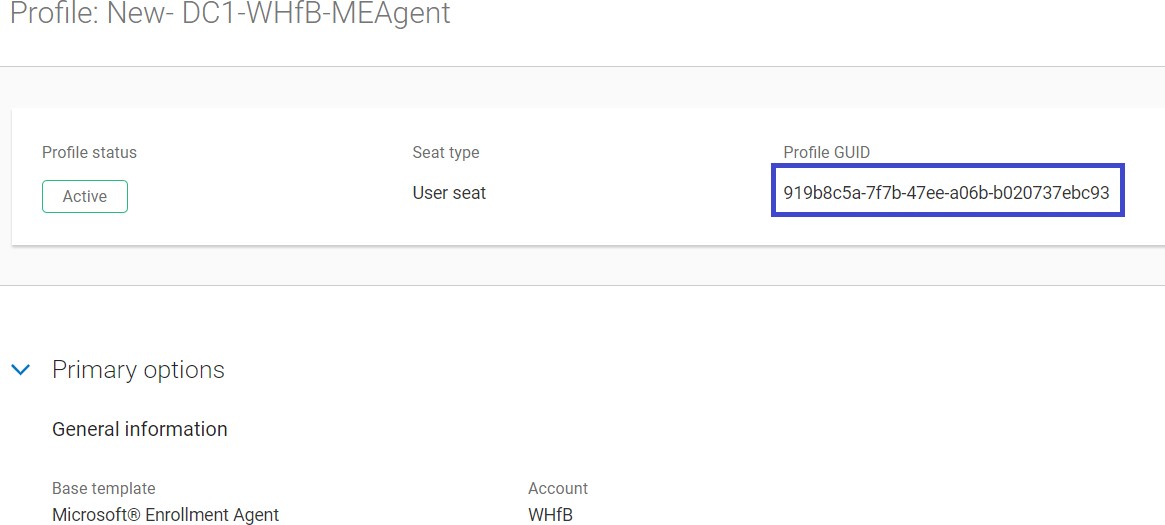Click the Profile status label
Viewport: 1165px width, 525px height.
[89, 153]
